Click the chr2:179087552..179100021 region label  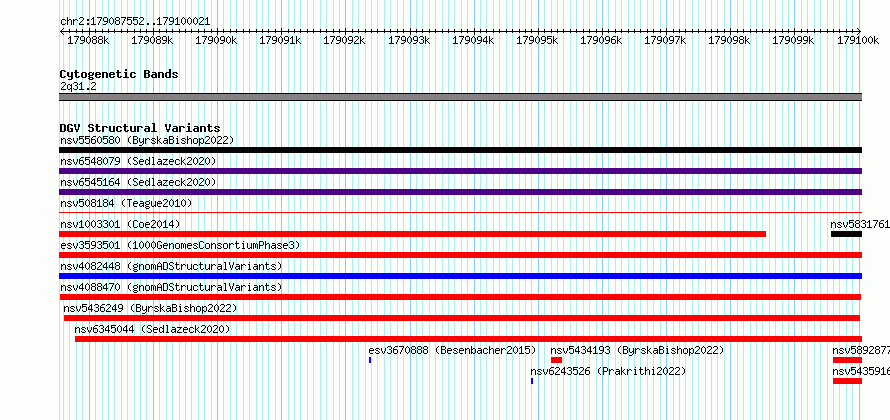click(x=135, y=22)
